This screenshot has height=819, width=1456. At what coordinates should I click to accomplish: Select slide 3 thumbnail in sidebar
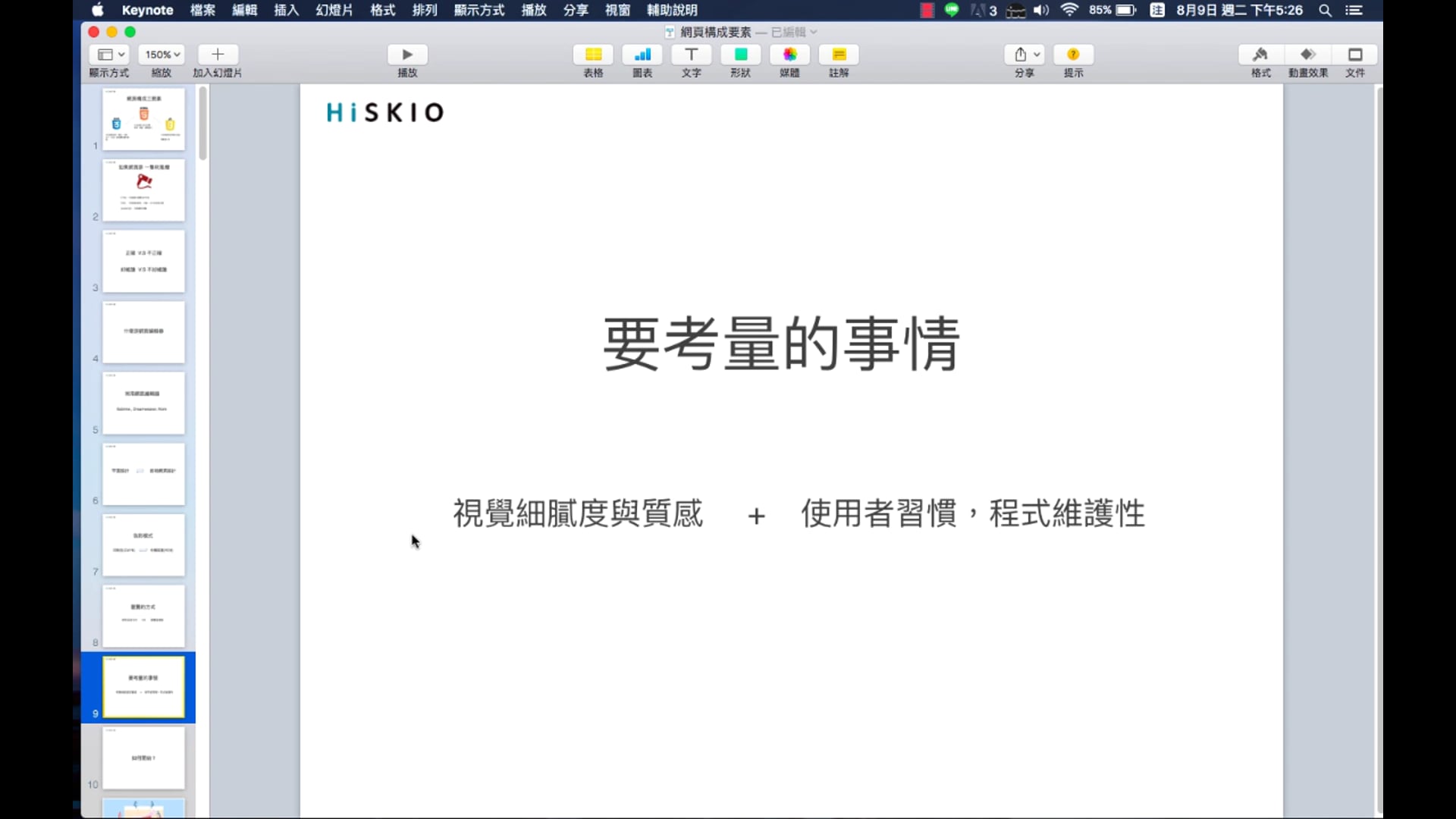pyautogui.click(x=144, y=261)
